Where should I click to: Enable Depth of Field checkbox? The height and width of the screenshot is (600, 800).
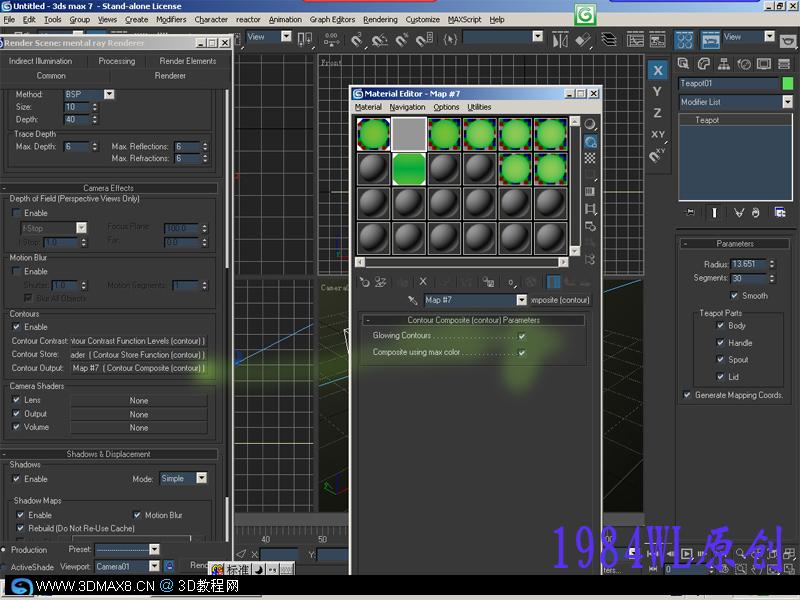[x=17, y=213]
